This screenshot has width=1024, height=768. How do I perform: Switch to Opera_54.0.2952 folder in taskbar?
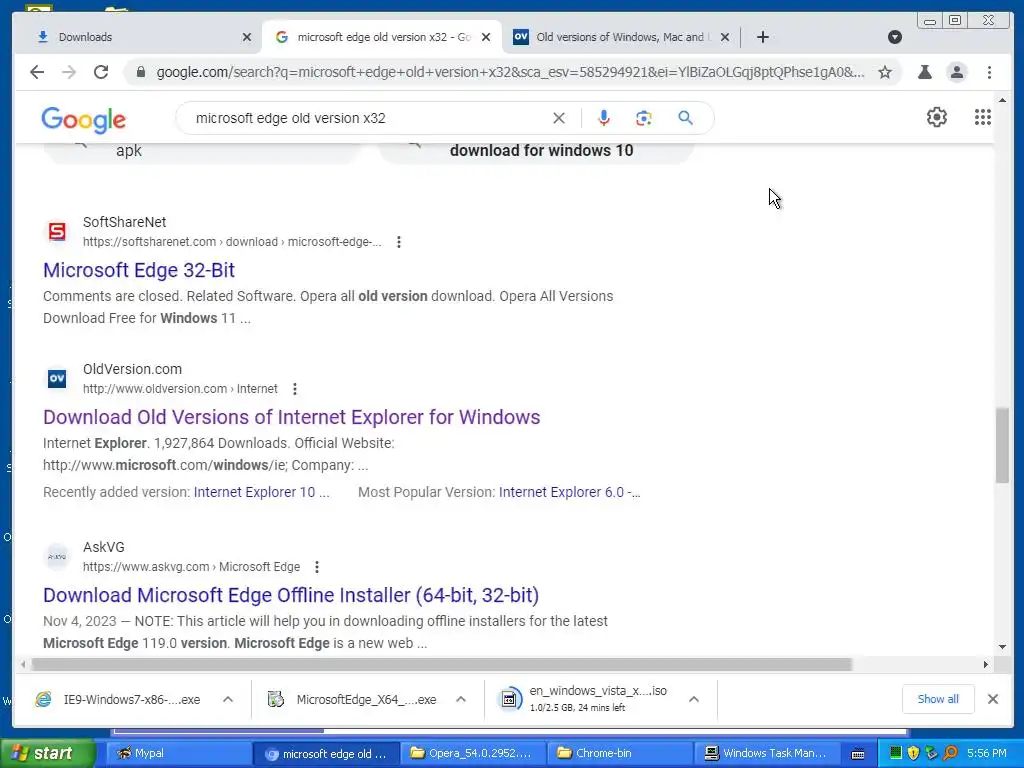(x=472, y=753)
